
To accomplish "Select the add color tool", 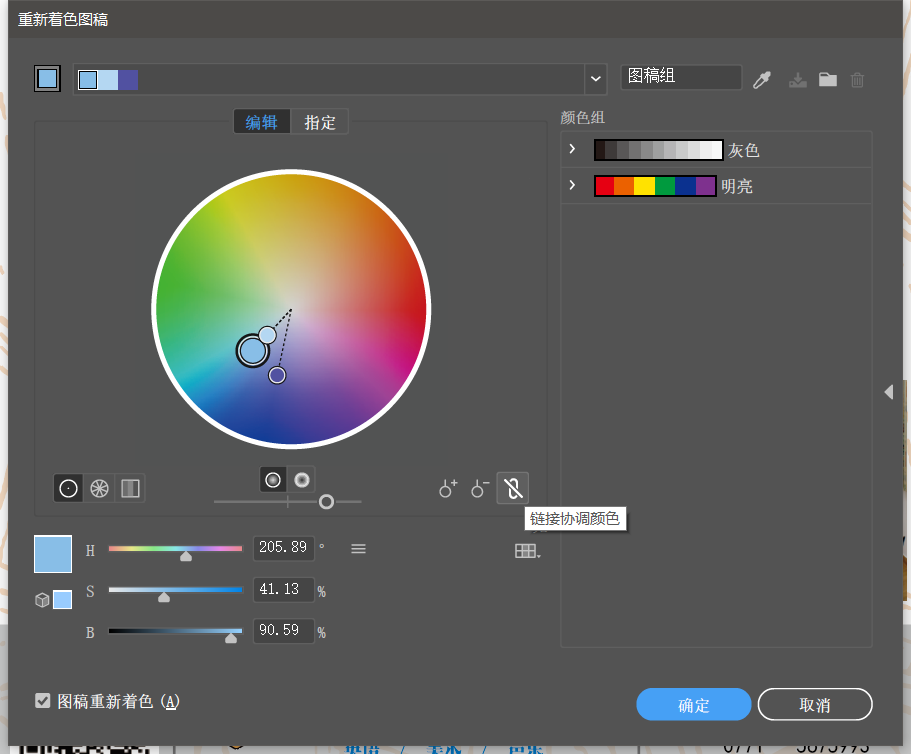I will tap(448, 489).
